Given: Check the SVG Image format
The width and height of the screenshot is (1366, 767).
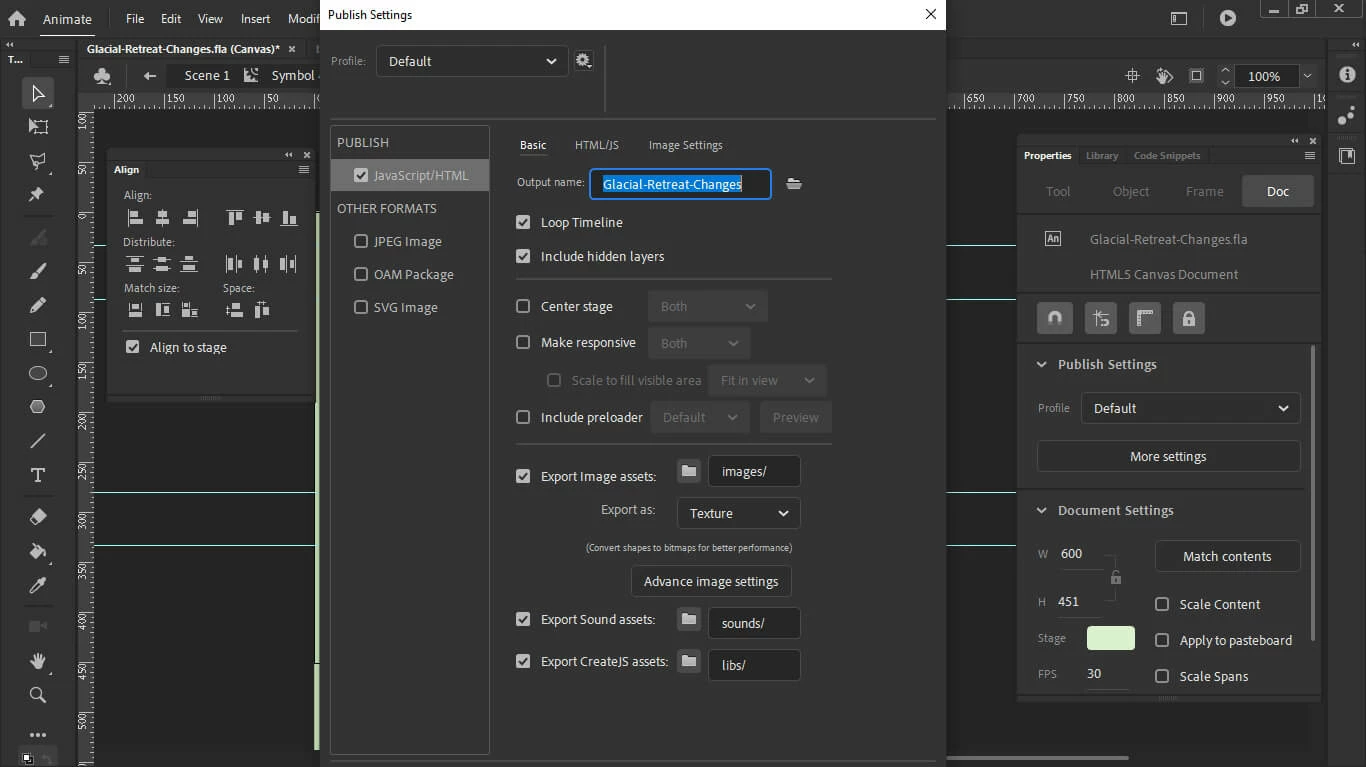Looking at the screenshot, I should pos(361,307).
